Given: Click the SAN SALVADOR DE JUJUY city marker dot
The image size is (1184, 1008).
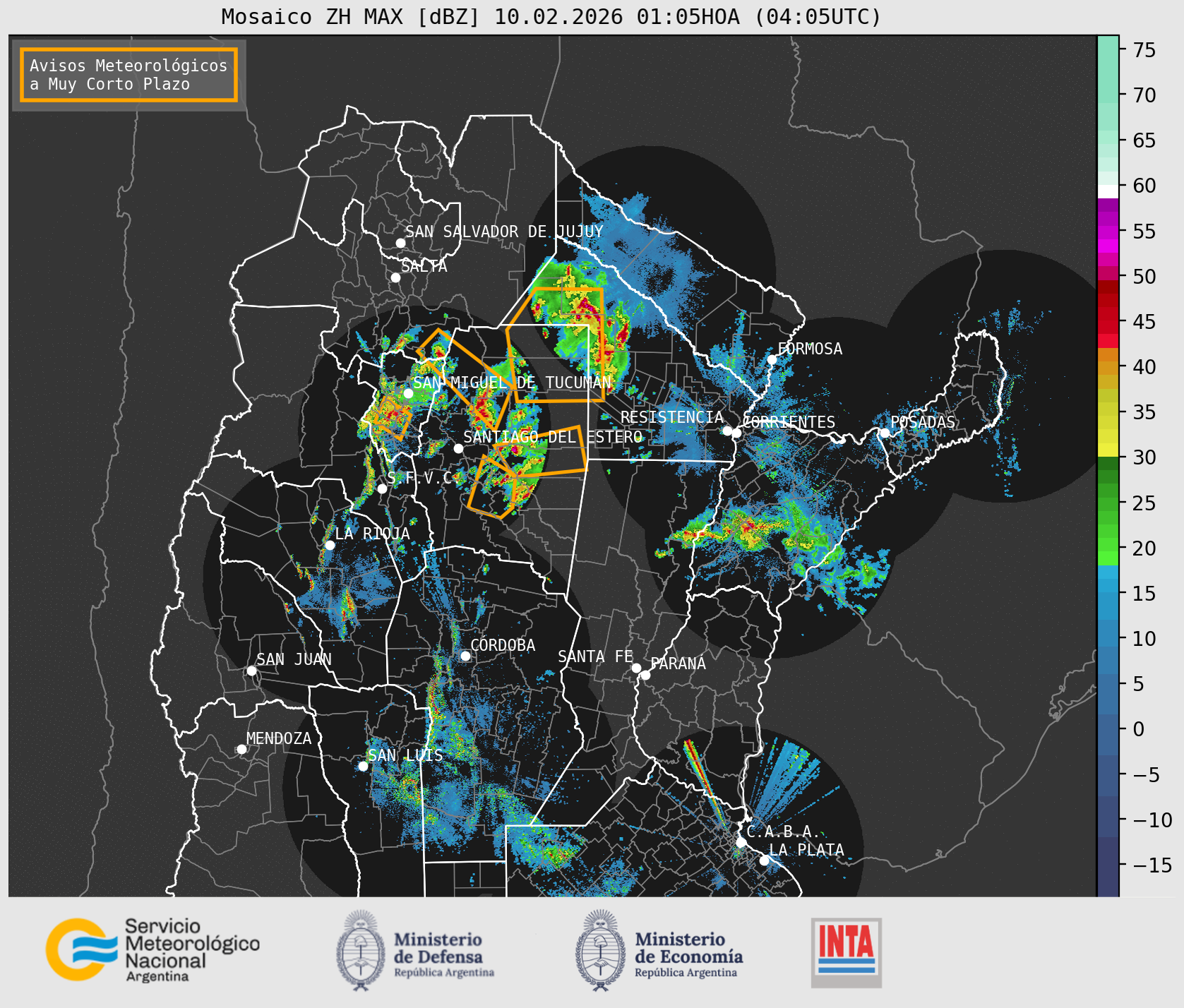Looking at the screenshot, I should [400, 243].
